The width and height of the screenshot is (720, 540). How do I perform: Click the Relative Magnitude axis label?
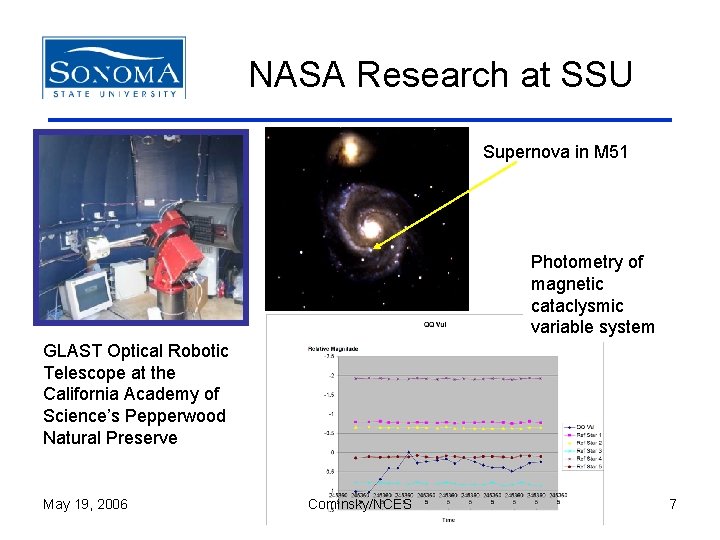pyautogui.click(x=333, y=349)
